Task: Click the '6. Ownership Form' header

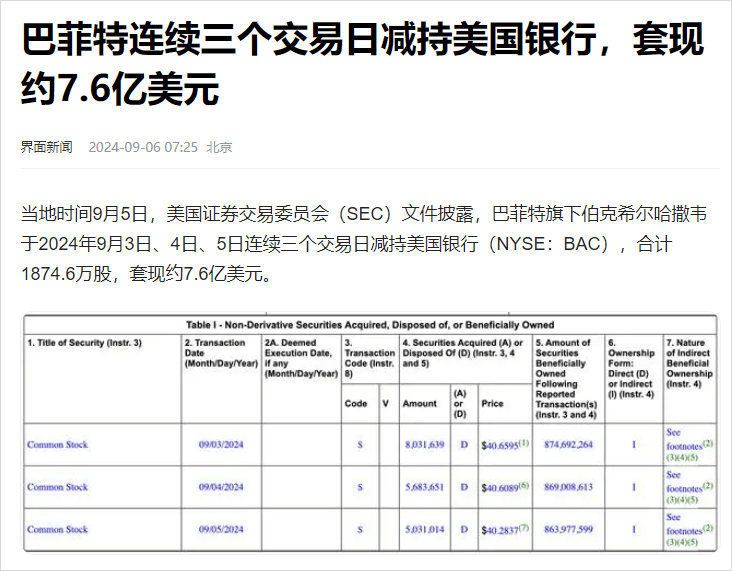Action: 631,368
